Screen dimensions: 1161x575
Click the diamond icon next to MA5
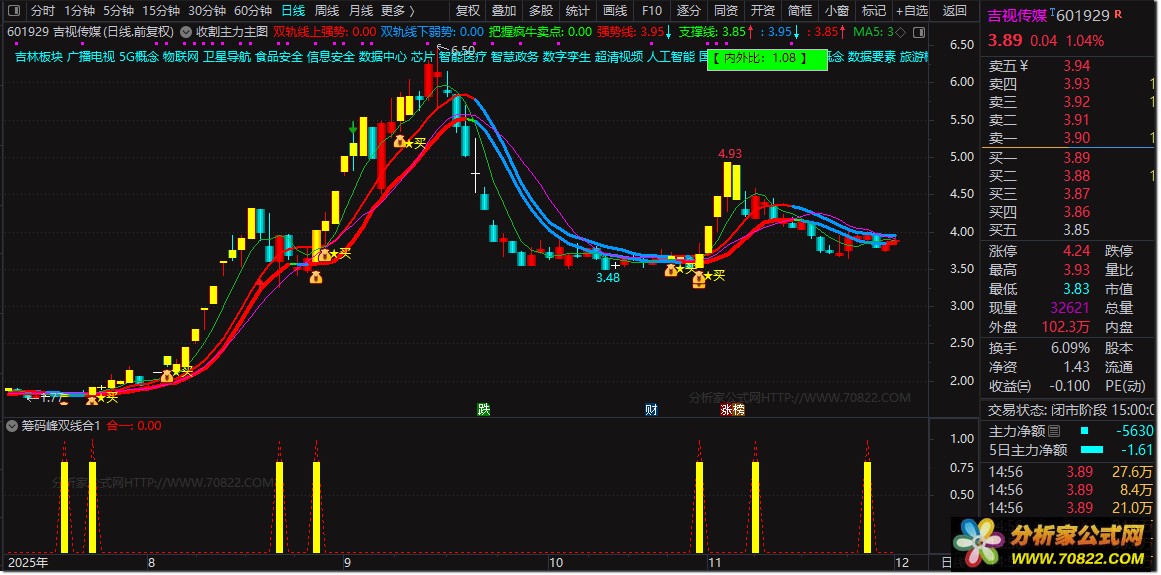(x=900, y=32)
